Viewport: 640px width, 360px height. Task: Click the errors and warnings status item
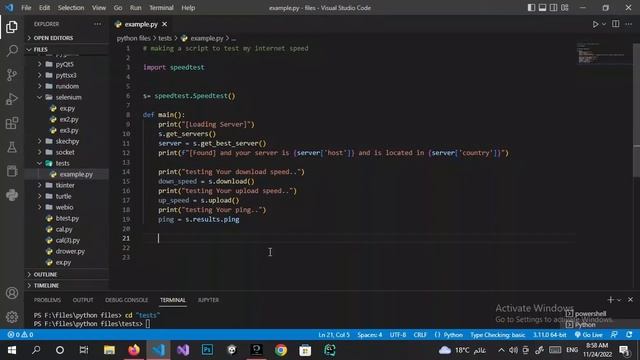(20, 335)
